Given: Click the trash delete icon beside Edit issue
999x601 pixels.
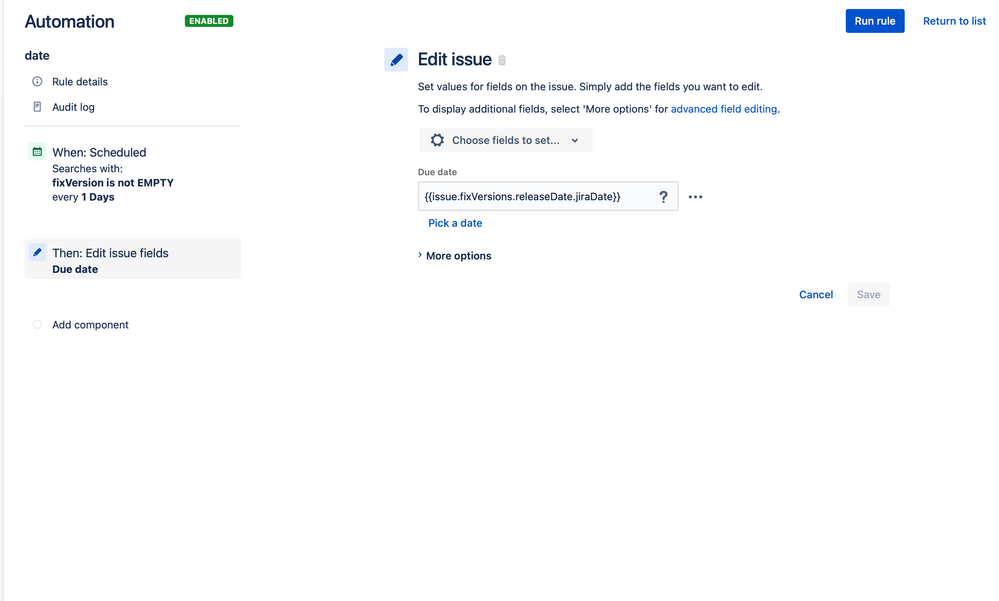Looking at the screenshot, I should coord(502,61).
